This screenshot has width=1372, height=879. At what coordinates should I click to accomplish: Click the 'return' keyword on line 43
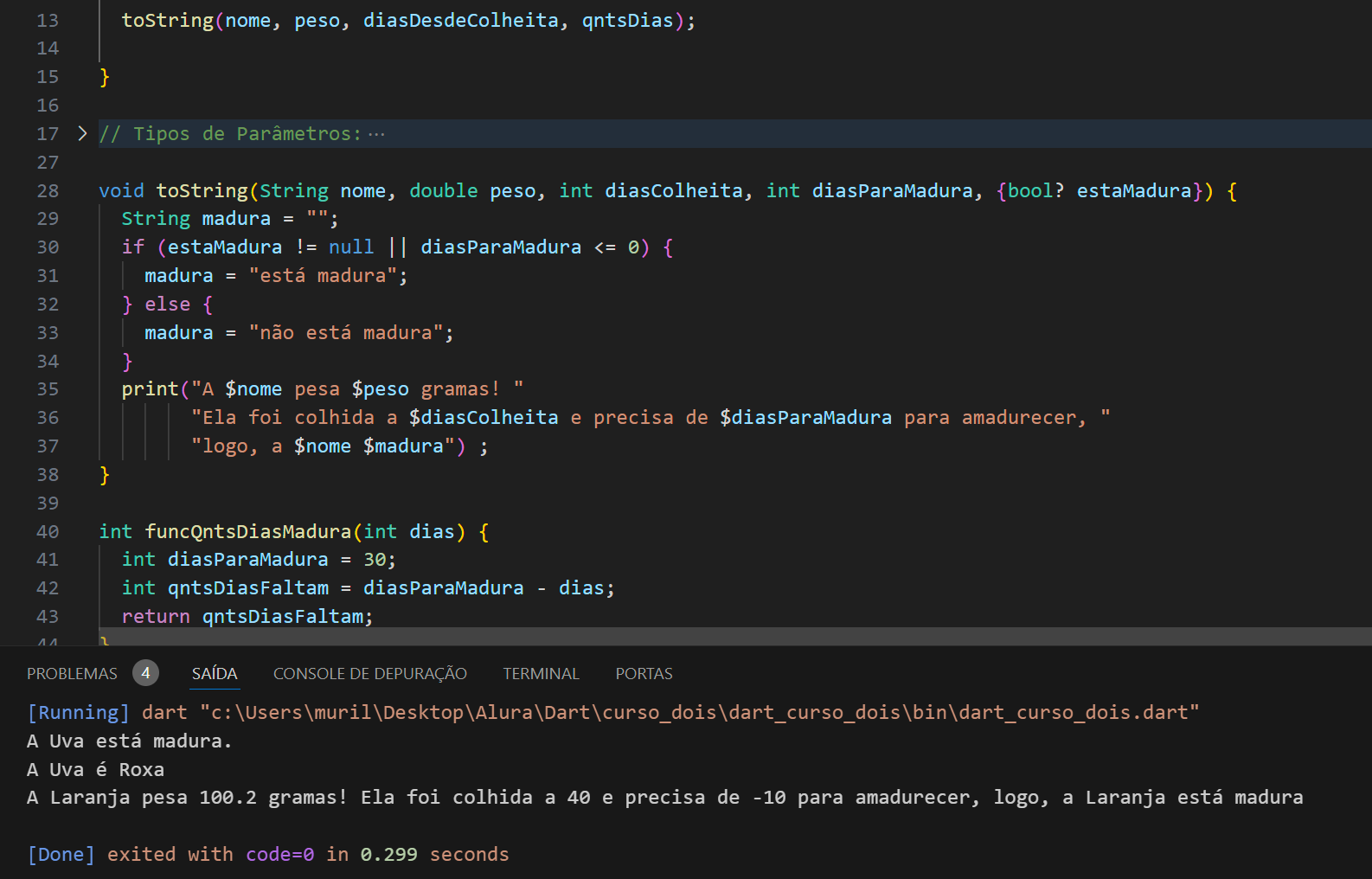[x=156, y=616]
